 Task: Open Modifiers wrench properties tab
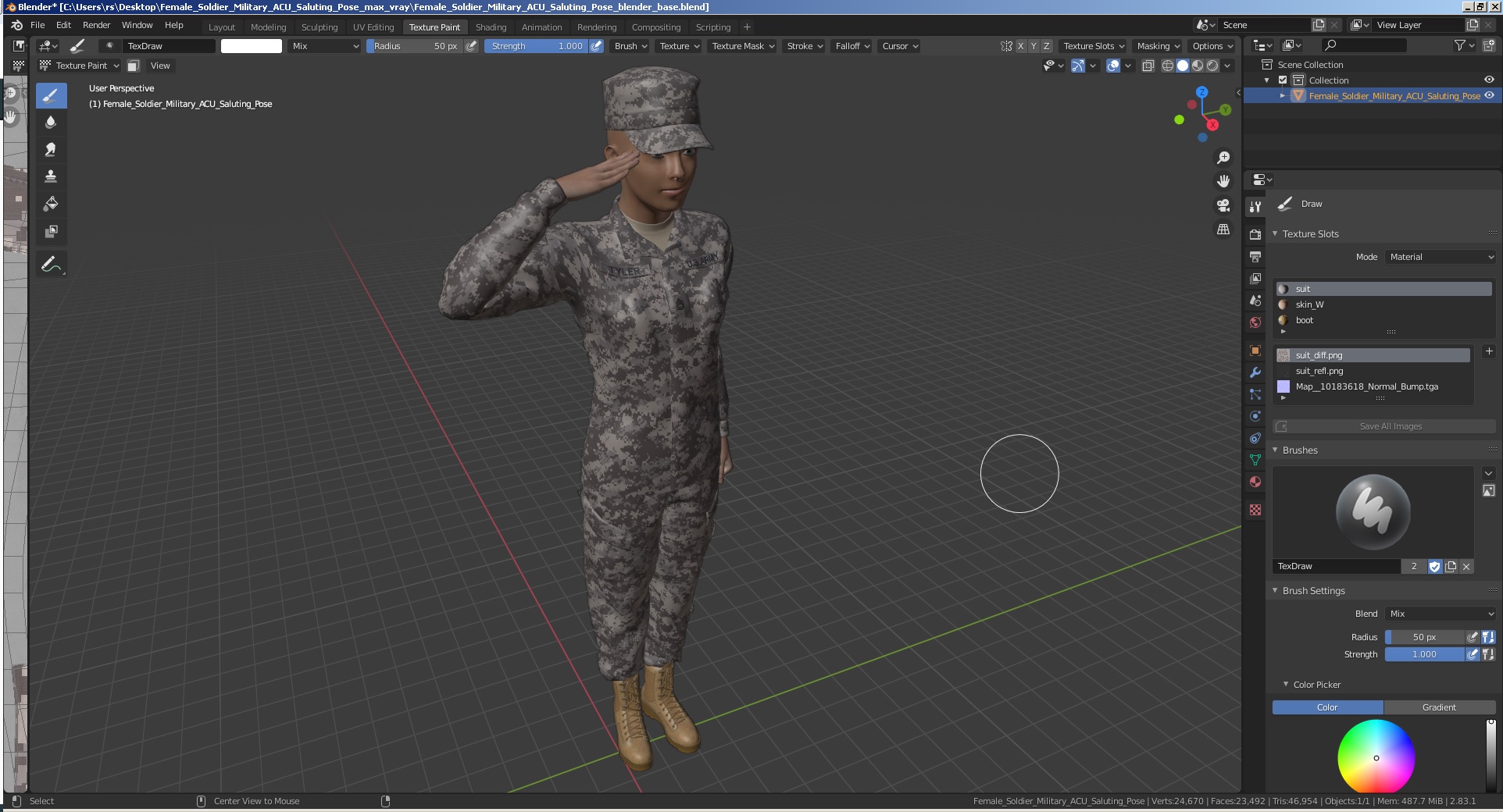click(x=1255, y=372)
